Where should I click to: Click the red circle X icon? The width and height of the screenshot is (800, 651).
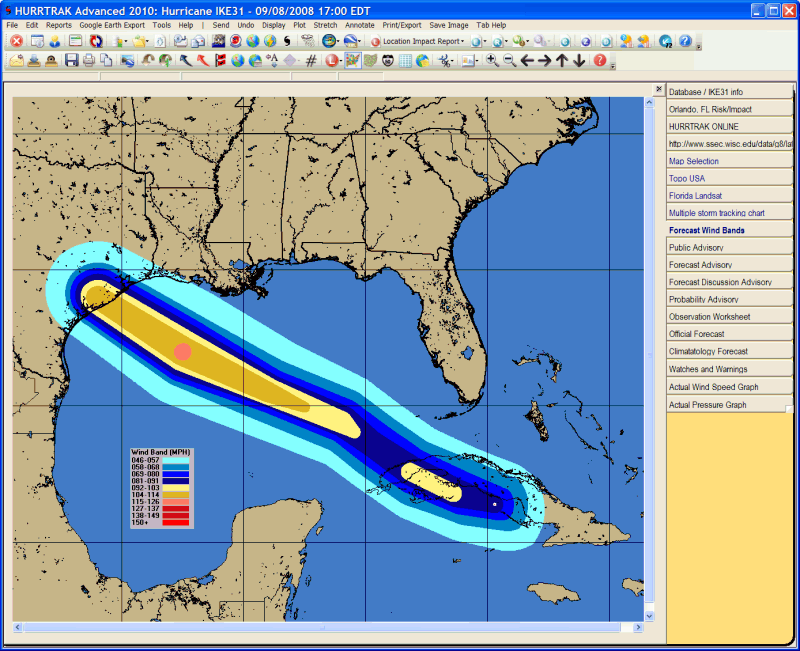(x=16, y=41)
